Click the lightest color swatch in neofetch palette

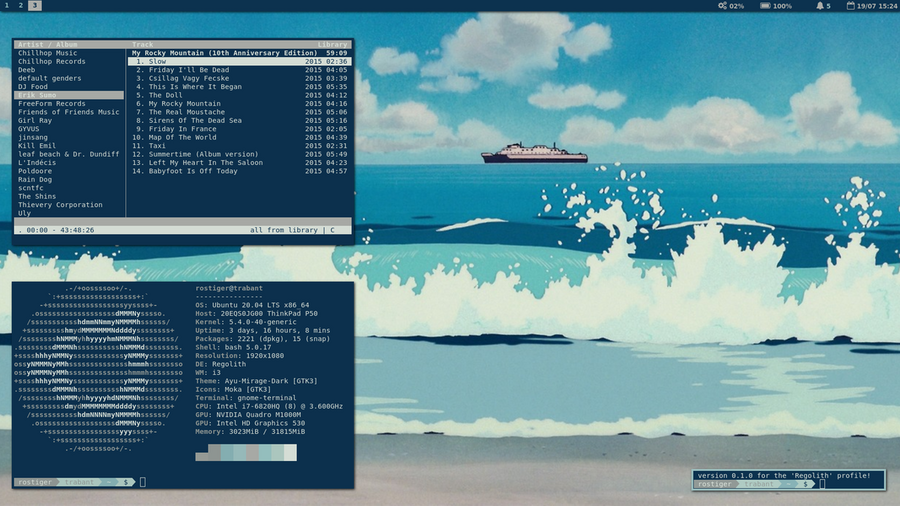290,453
